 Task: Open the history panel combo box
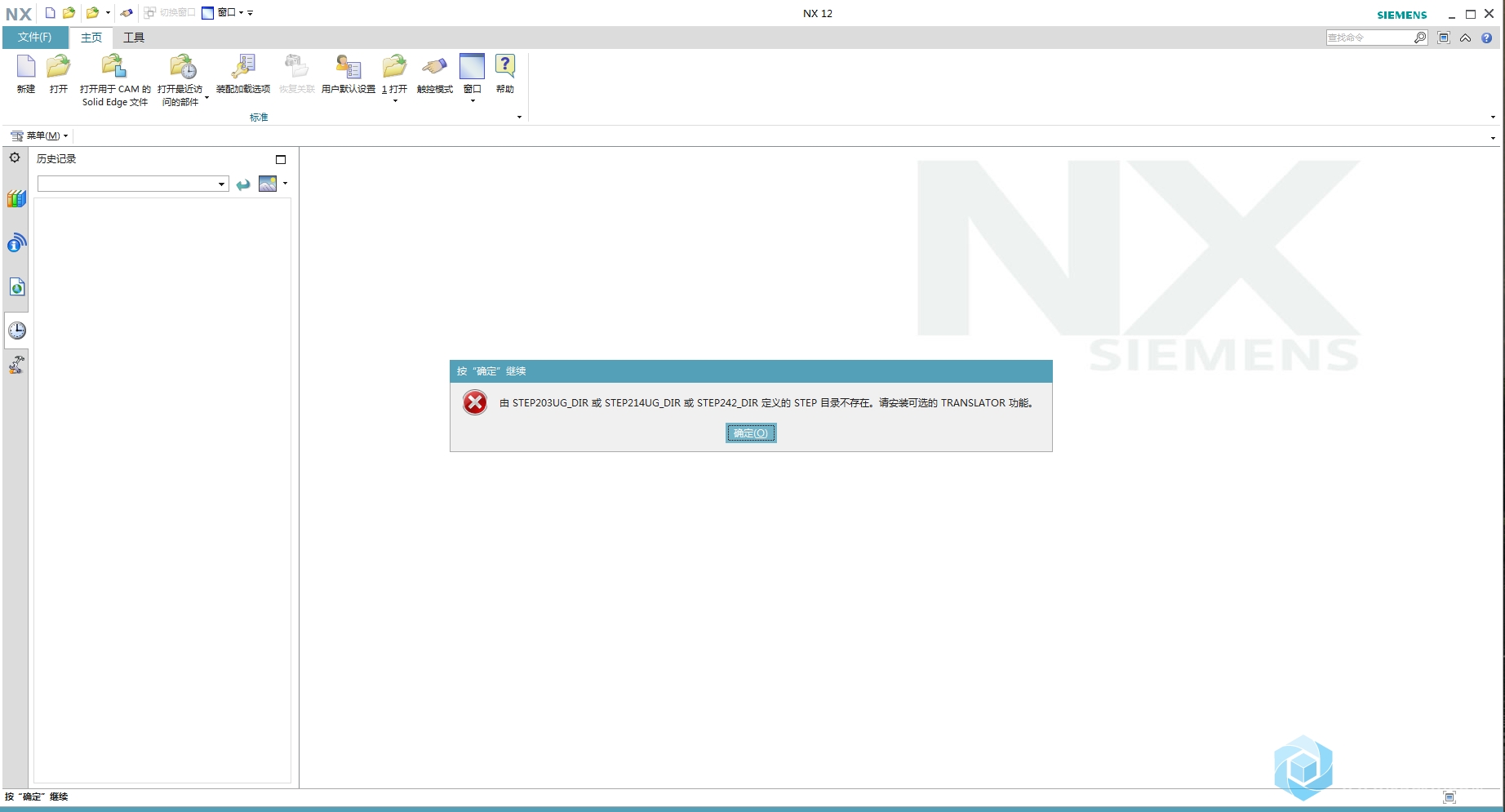132,184
